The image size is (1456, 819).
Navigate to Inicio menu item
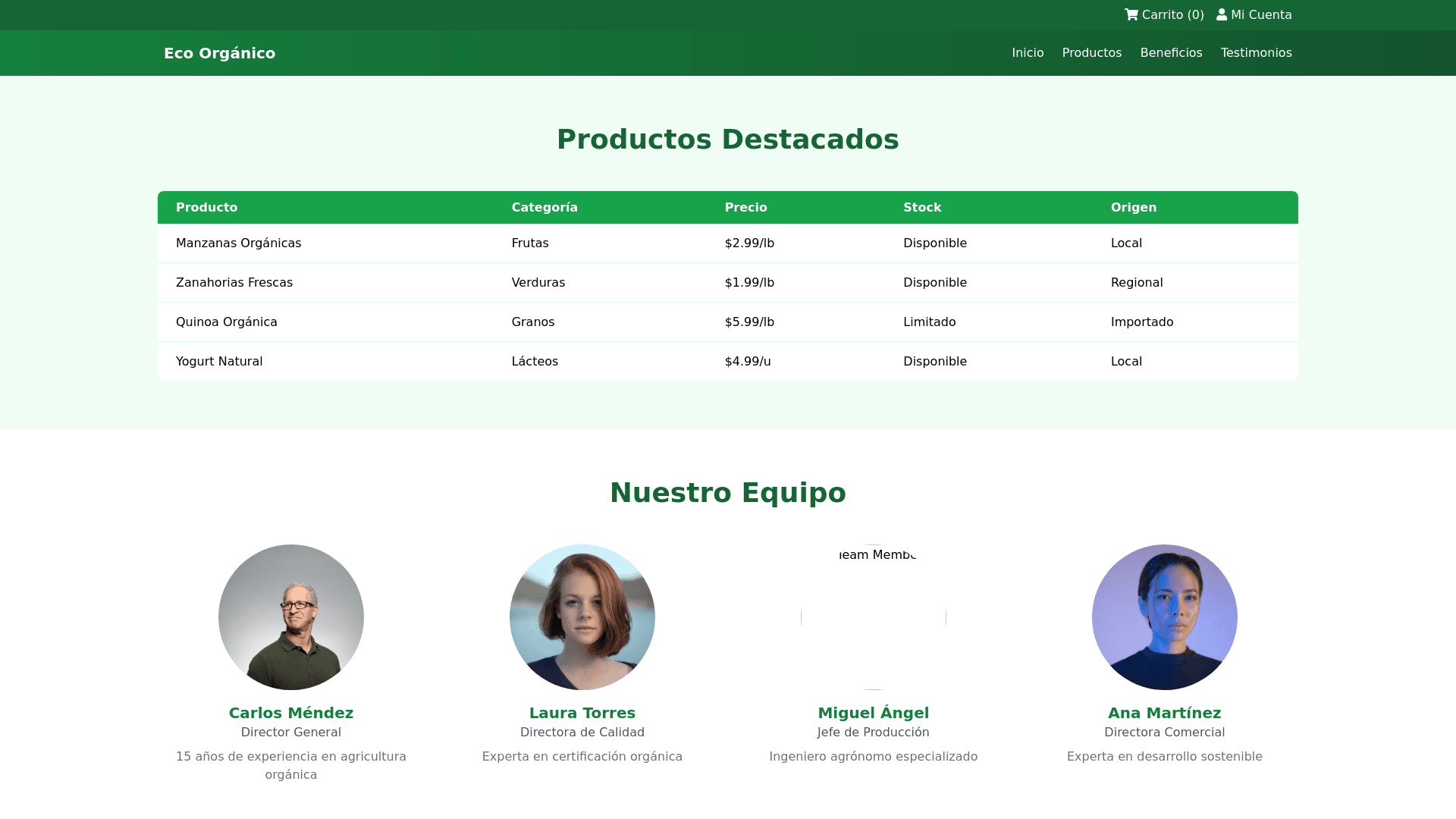coord(1028,53)
